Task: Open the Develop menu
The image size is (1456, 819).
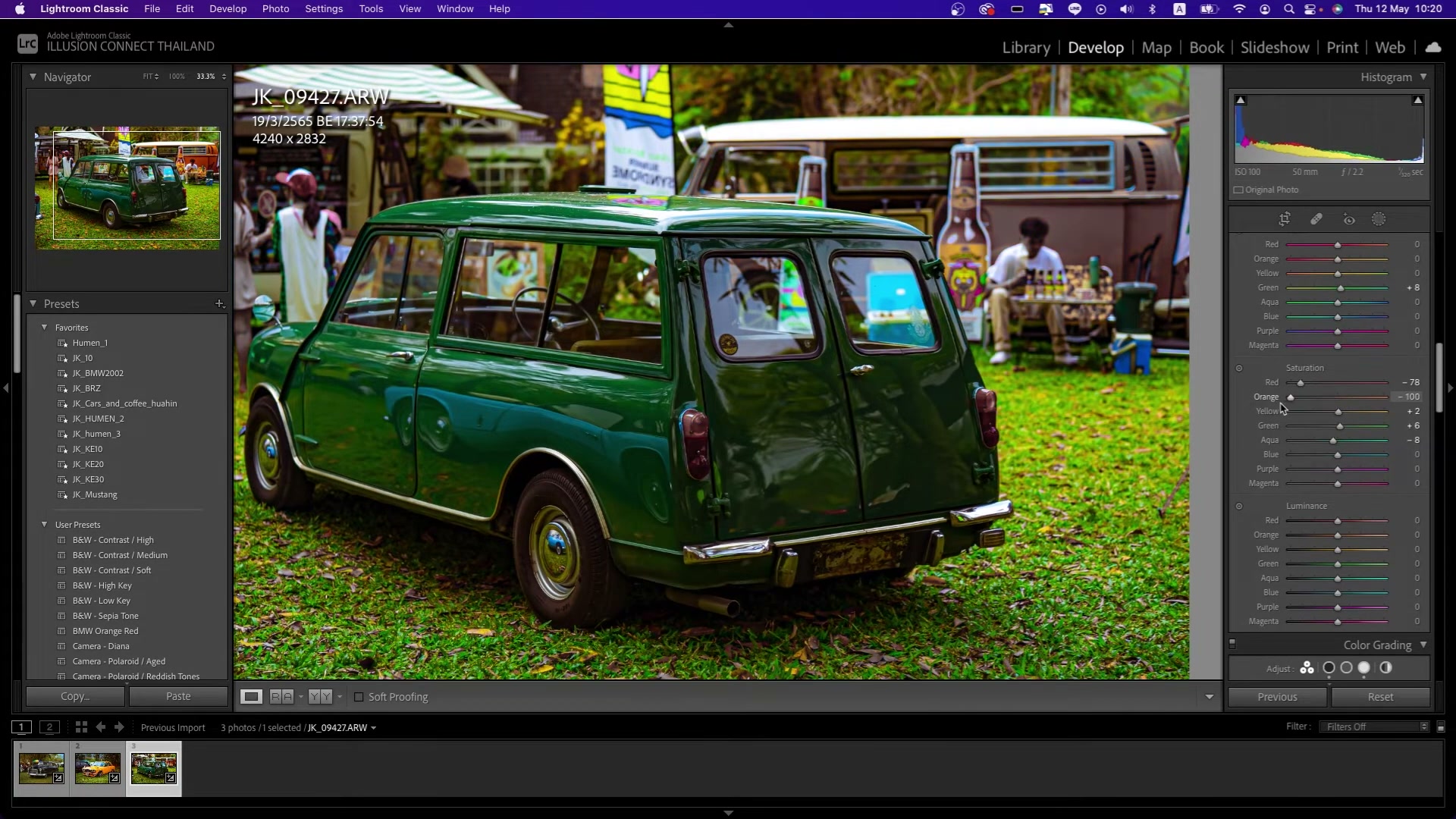Action: coord(227,9)
